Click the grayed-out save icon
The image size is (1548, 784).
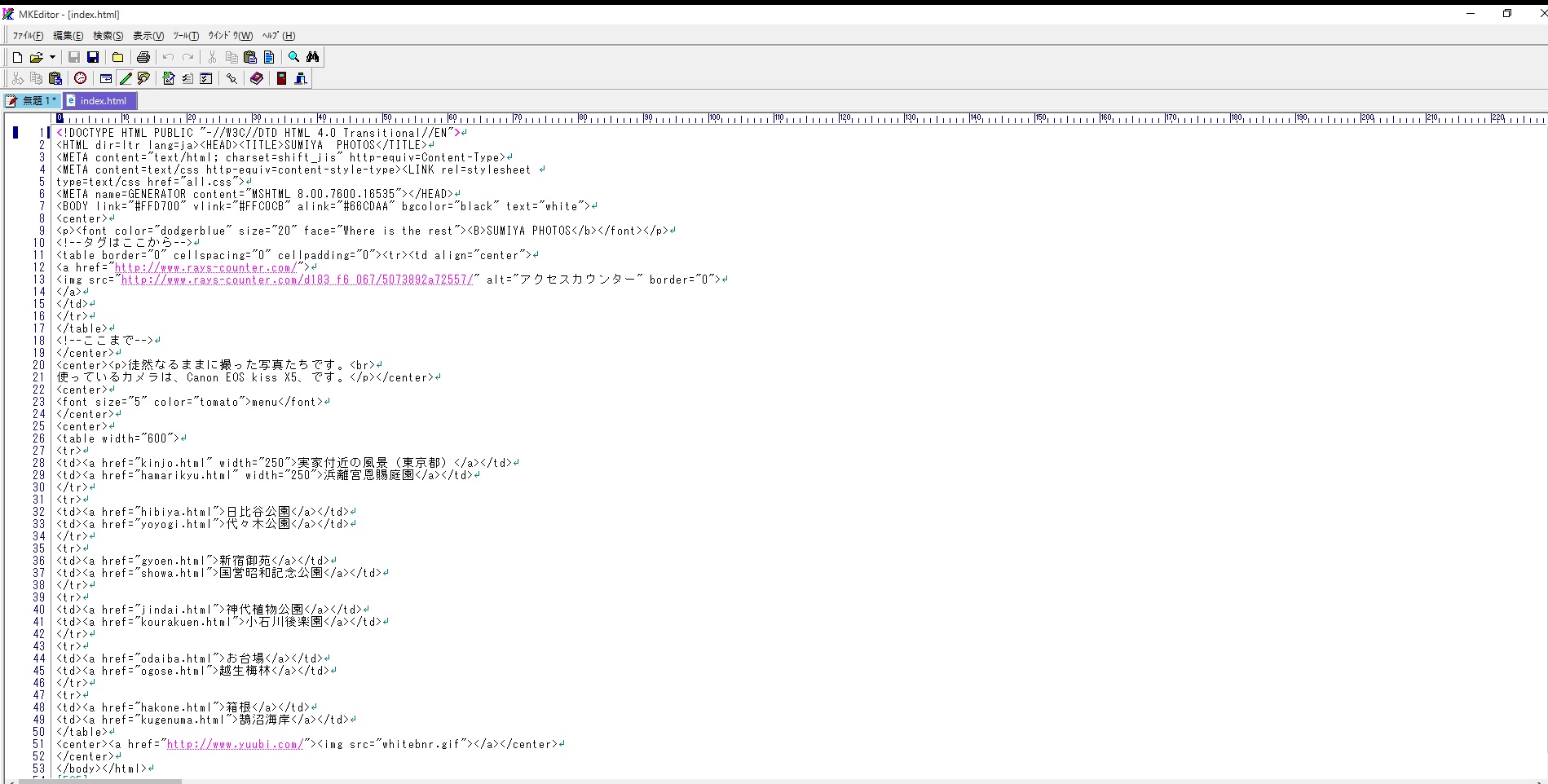click(74, 57)
